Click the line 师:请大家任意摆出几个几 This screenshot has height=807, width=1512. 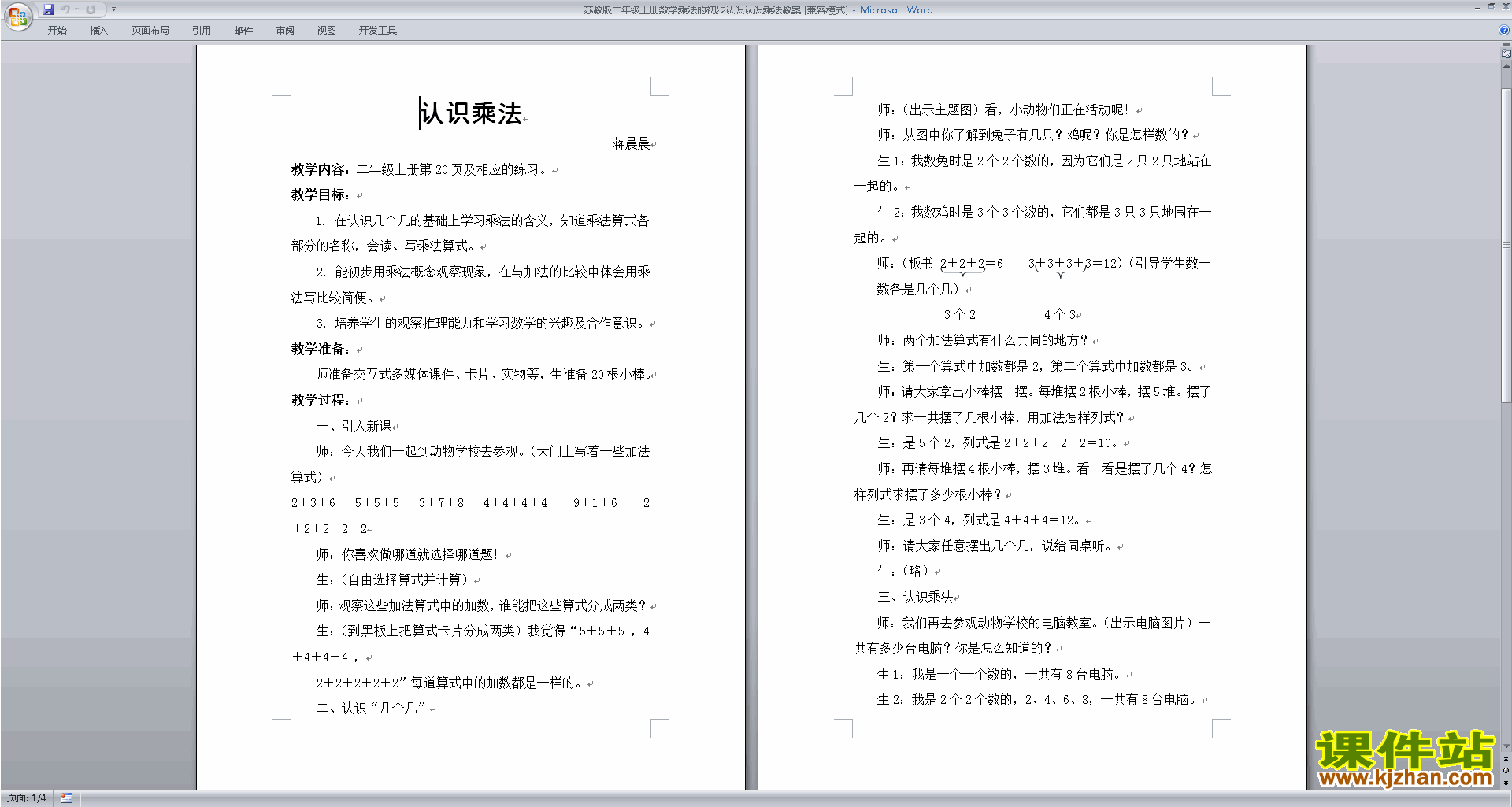[995, 546]
